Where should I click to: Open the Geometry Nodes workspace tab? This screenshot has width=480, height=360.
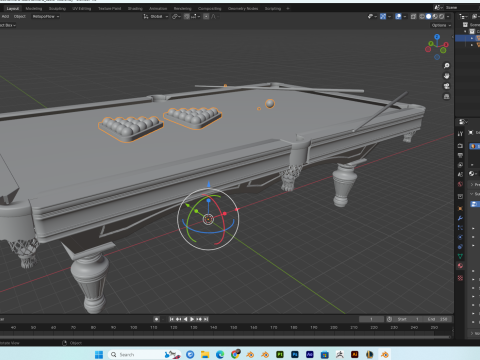pos(243,9)
